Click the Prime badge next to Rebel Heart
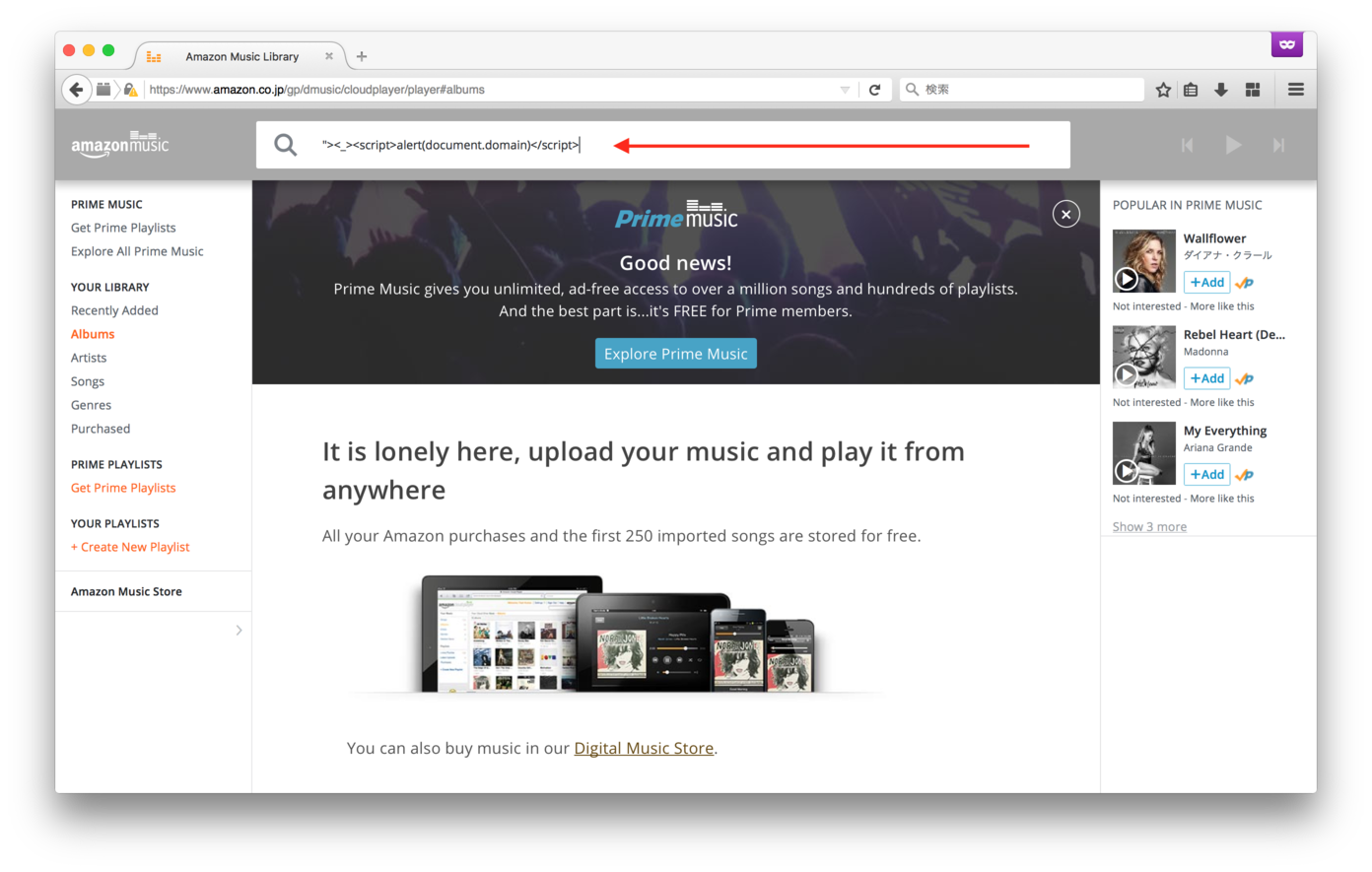 [1245, 378]
